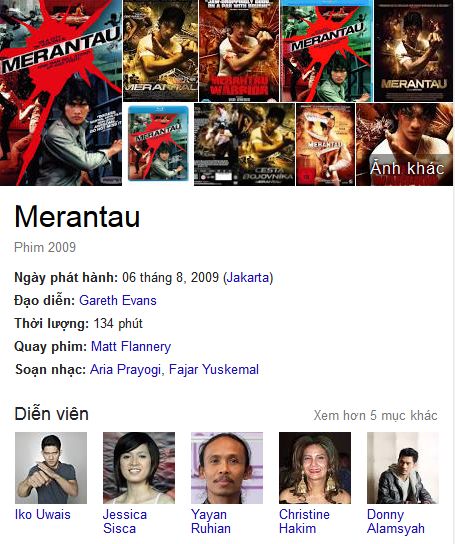Image resolution: width=455 pixels, height=544 pixels.
Task: Select composer Aria Prayogi
Action: click(x=125, y=369)
